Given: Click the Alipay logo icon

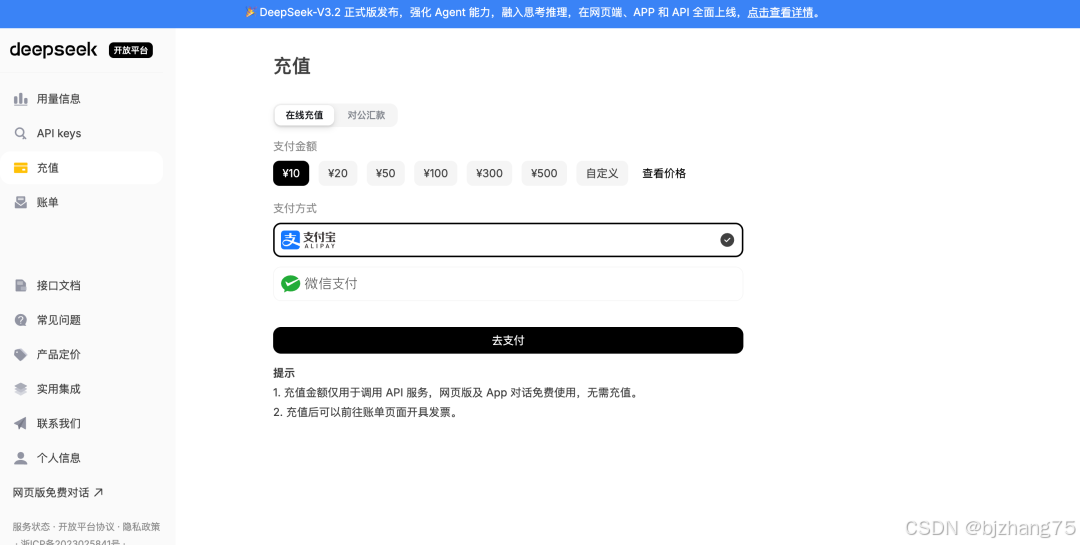Looking at the screenshot, I should [x=291, y=240].
